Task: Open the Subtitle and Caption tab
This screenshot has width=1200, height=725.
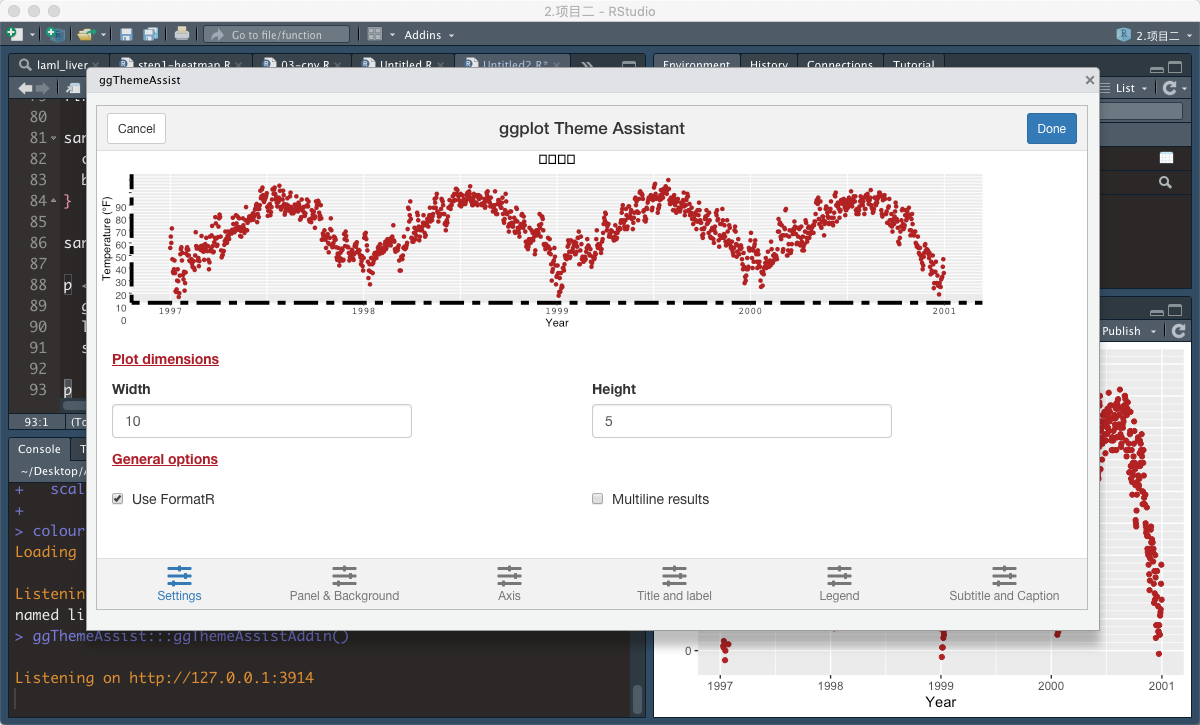Action: click(x=1004, y=583)
